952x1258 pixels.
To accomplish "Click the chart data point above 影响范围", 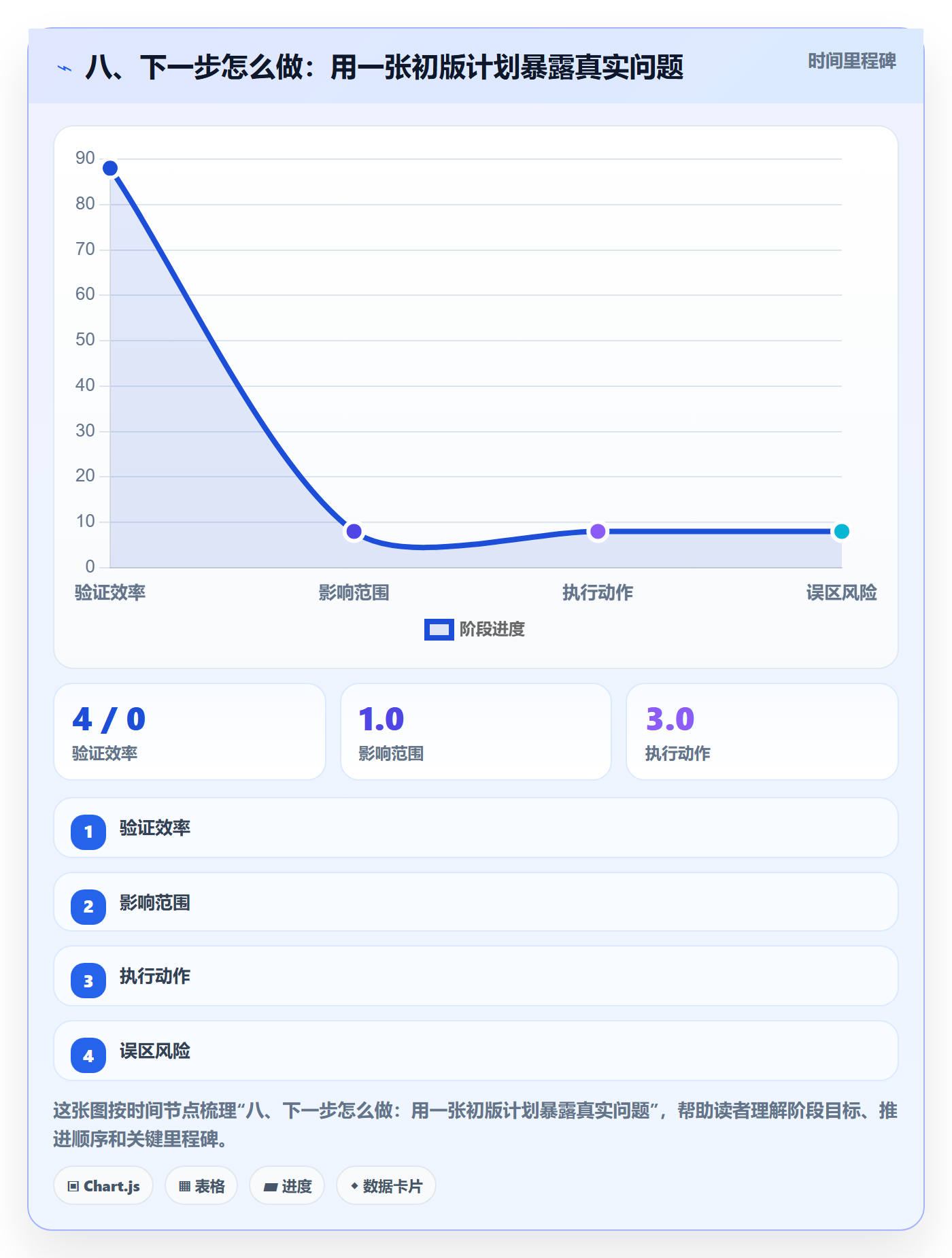I will tap(354, 531).
